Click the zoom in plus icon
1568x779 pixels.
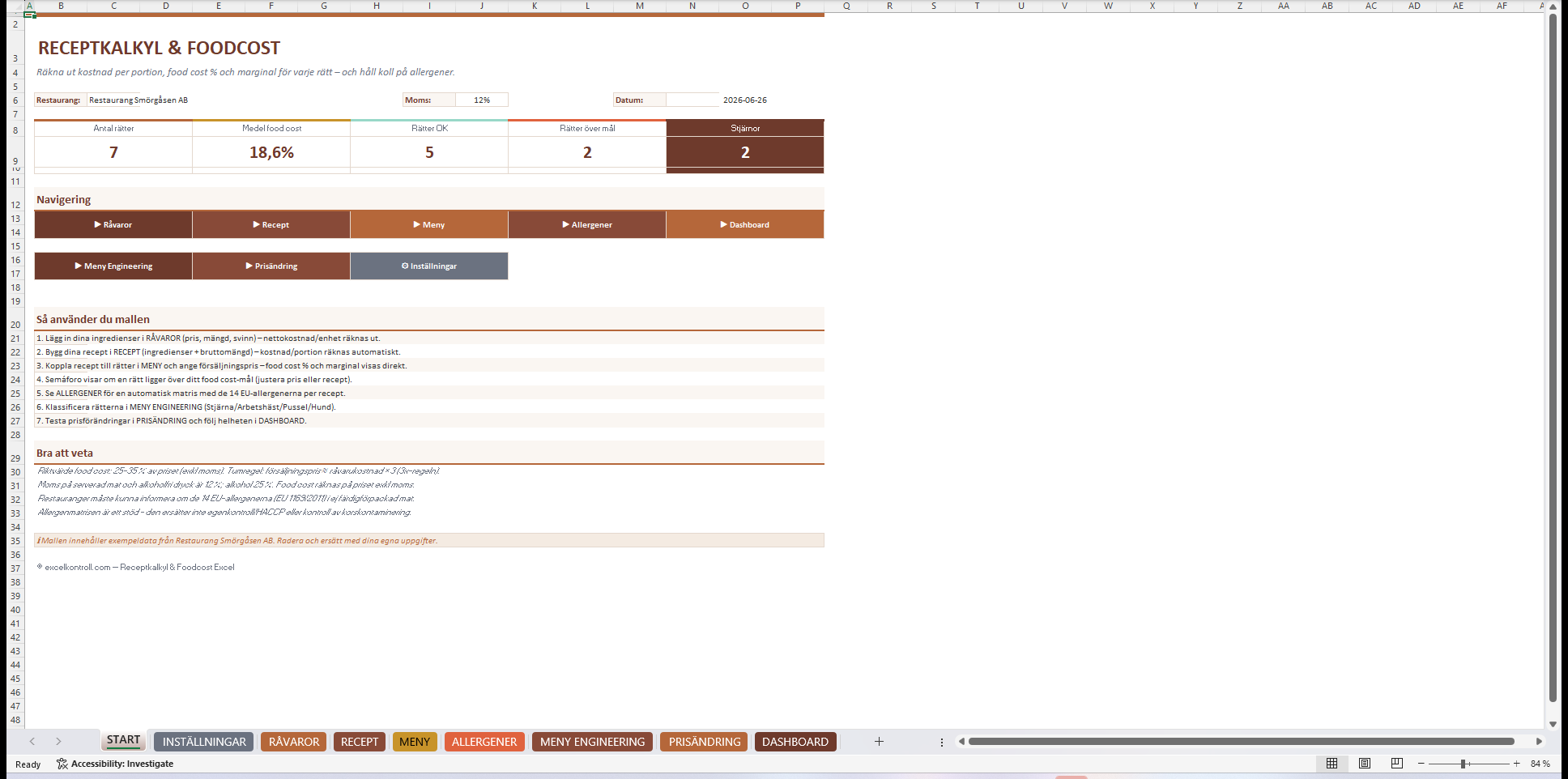(x=1517, y=764)
